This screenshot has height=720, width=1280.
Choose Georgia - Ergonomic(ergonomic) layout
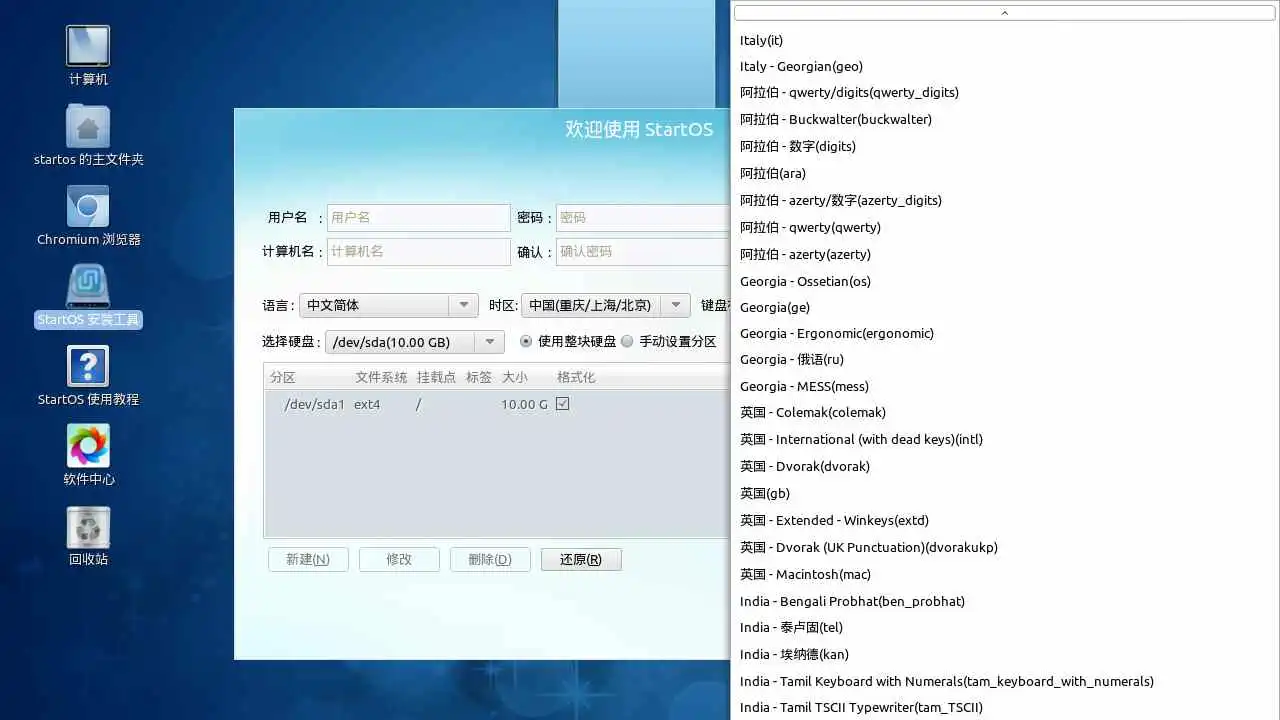pos(1005,333)
